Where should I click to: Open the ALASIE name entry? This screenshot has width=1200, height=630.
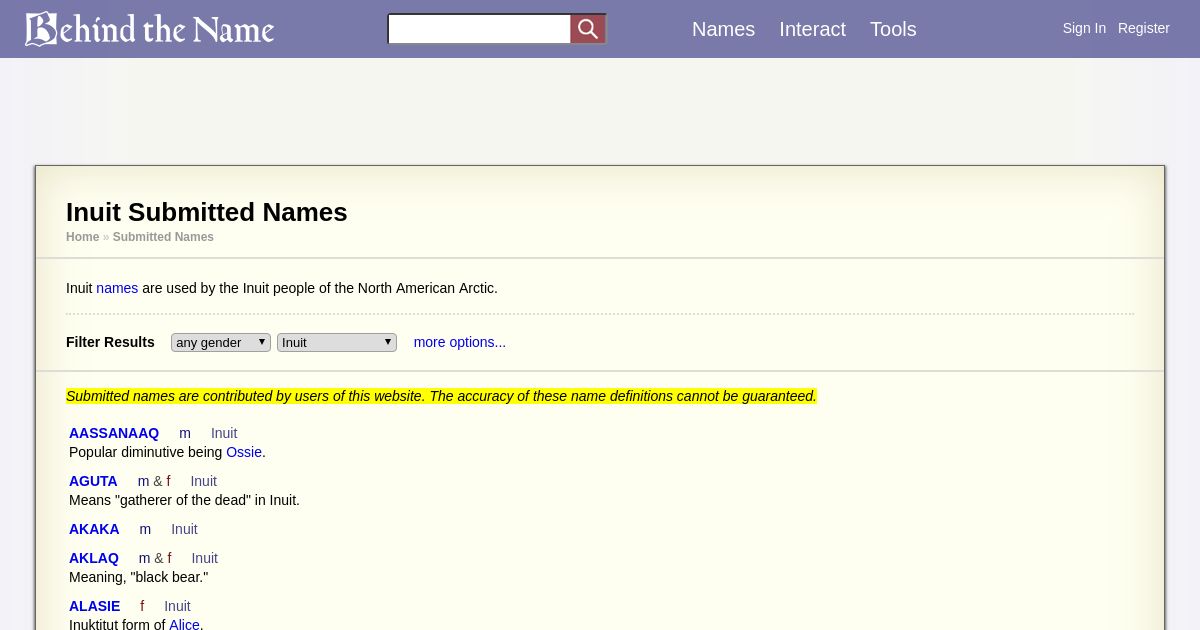[x=94, y=606]
